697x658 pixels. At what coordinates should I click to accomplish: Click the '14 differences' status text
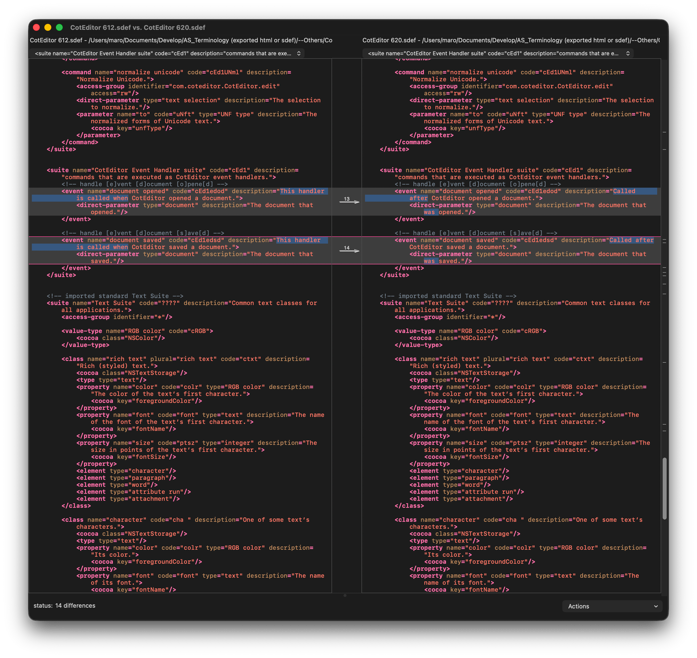[64, 606]
